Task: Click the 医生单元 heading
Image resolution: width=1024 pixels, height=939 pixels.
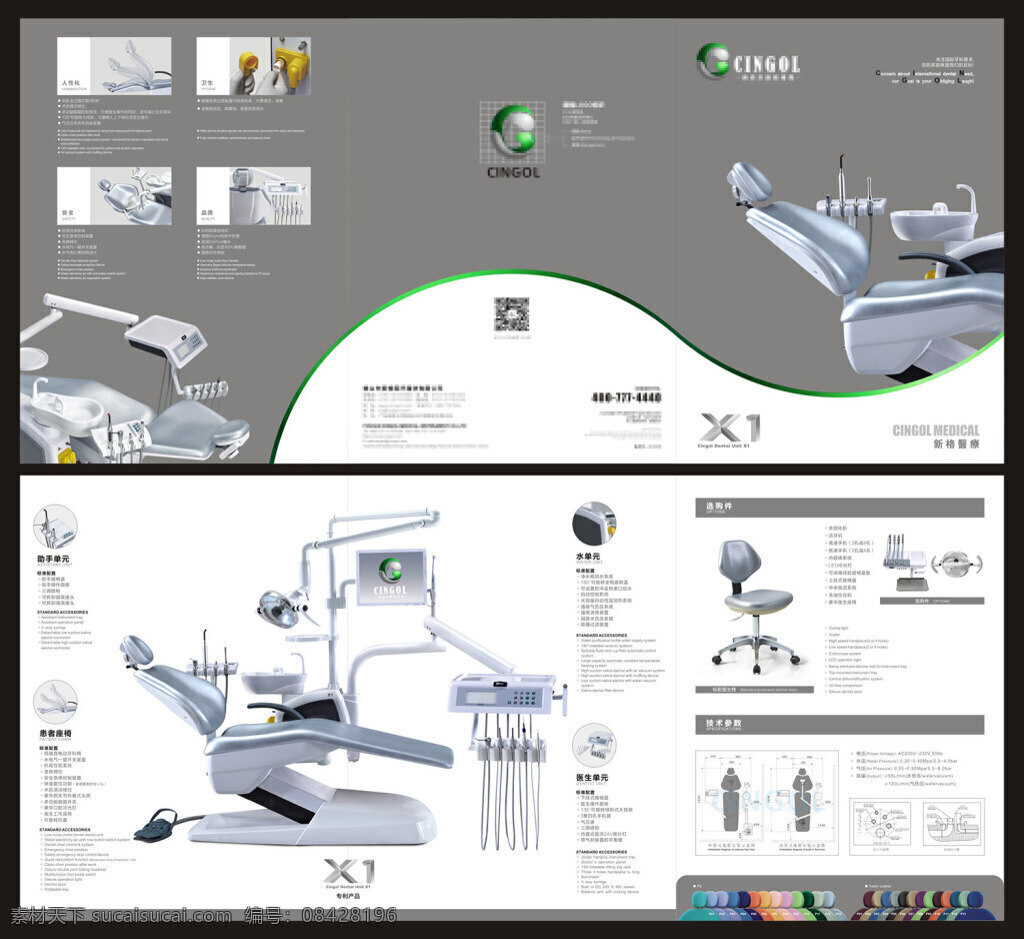Action: [592, 778]
